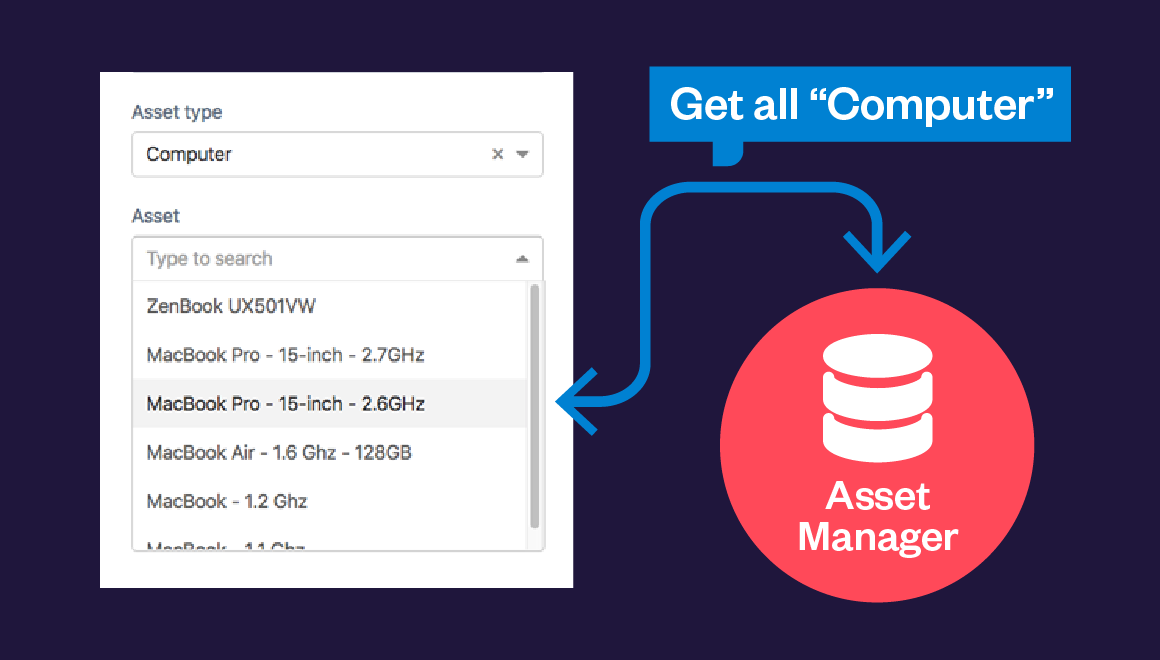Open the Asset type dropdown arrow
The image size is (1160, 660).
[522, 154]
